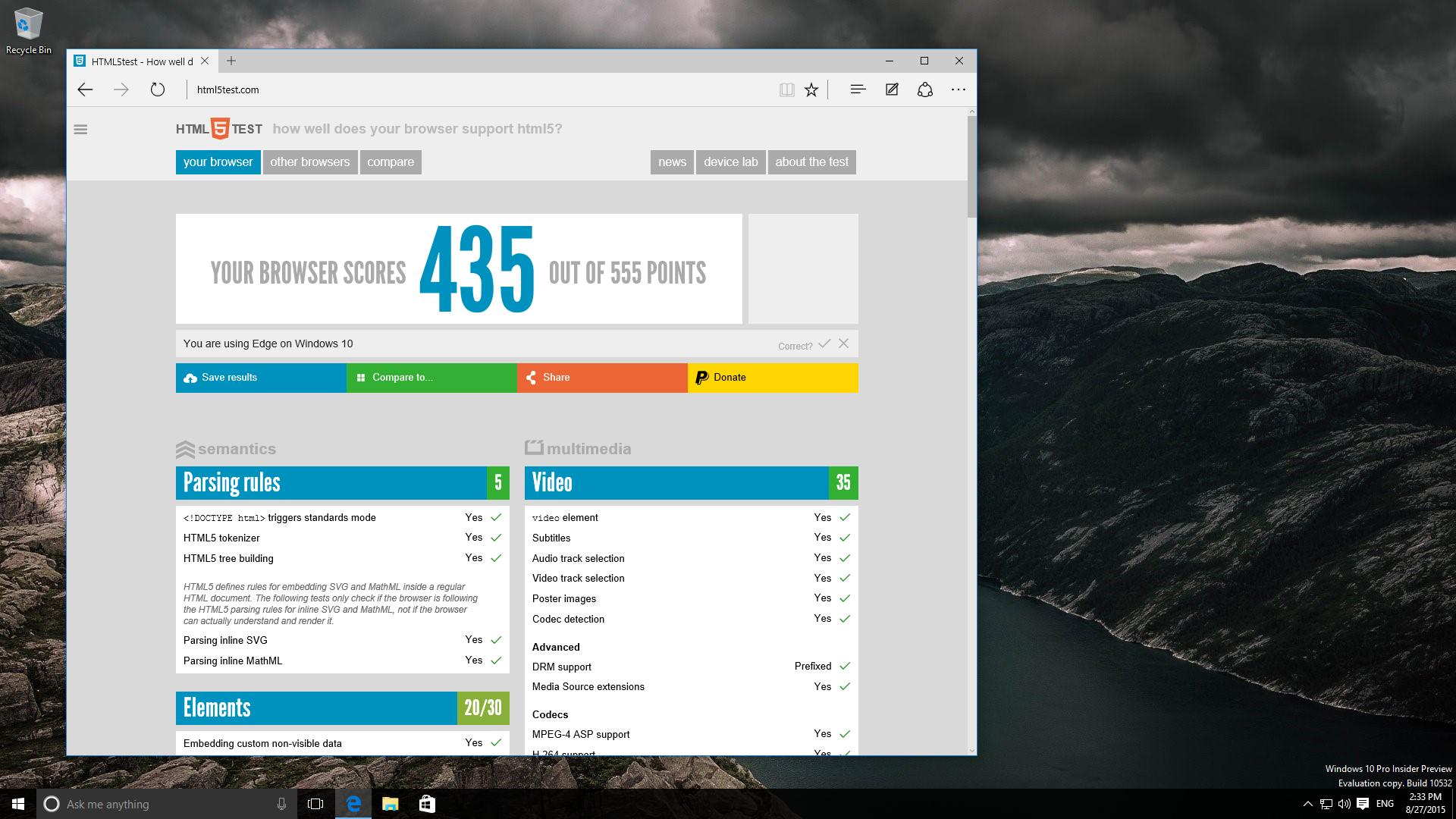Click the 'Elements' section header
Image resolution: width=1456 pixels, height=819 pixels.
point(343,708)
